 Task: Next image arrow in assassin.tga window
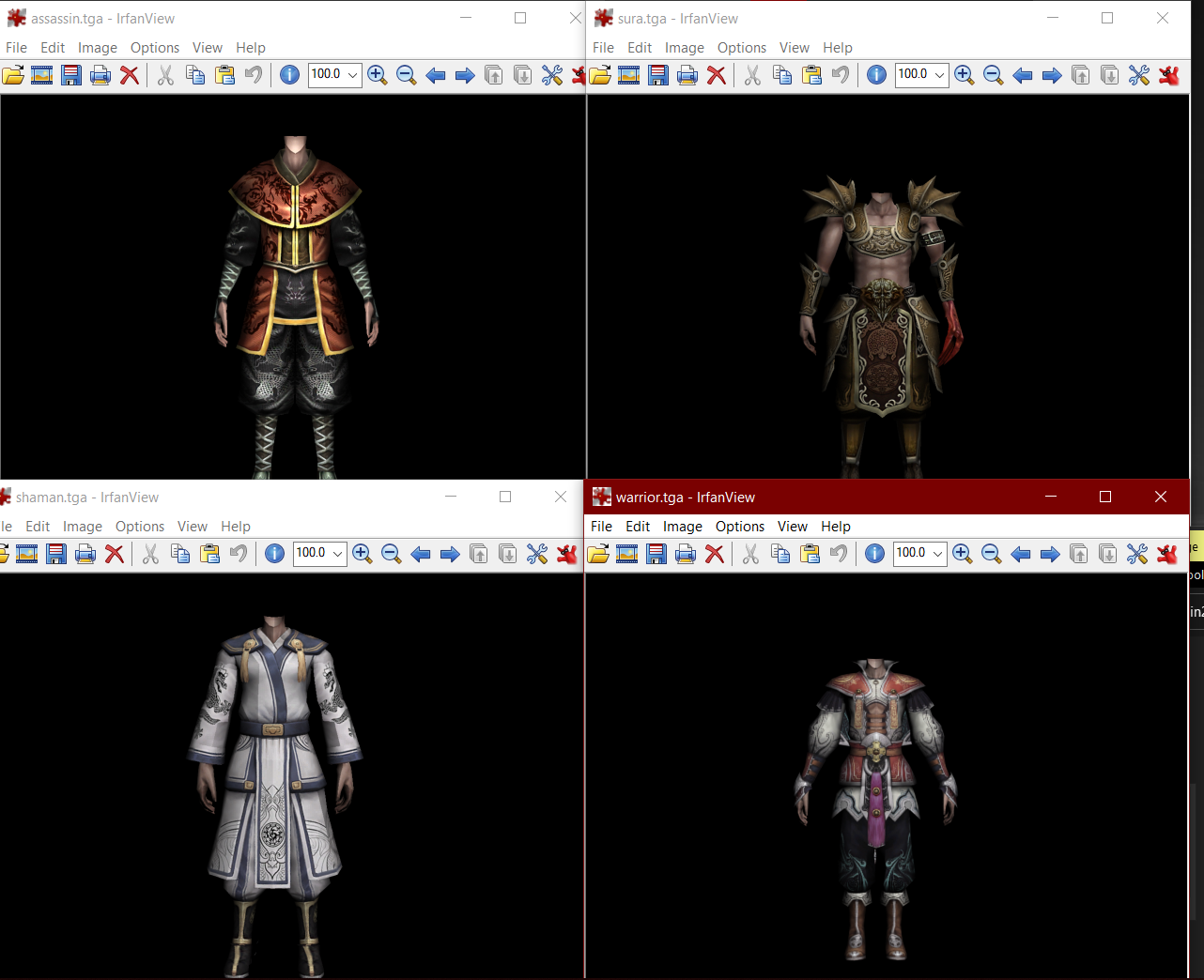pos(465,75)
